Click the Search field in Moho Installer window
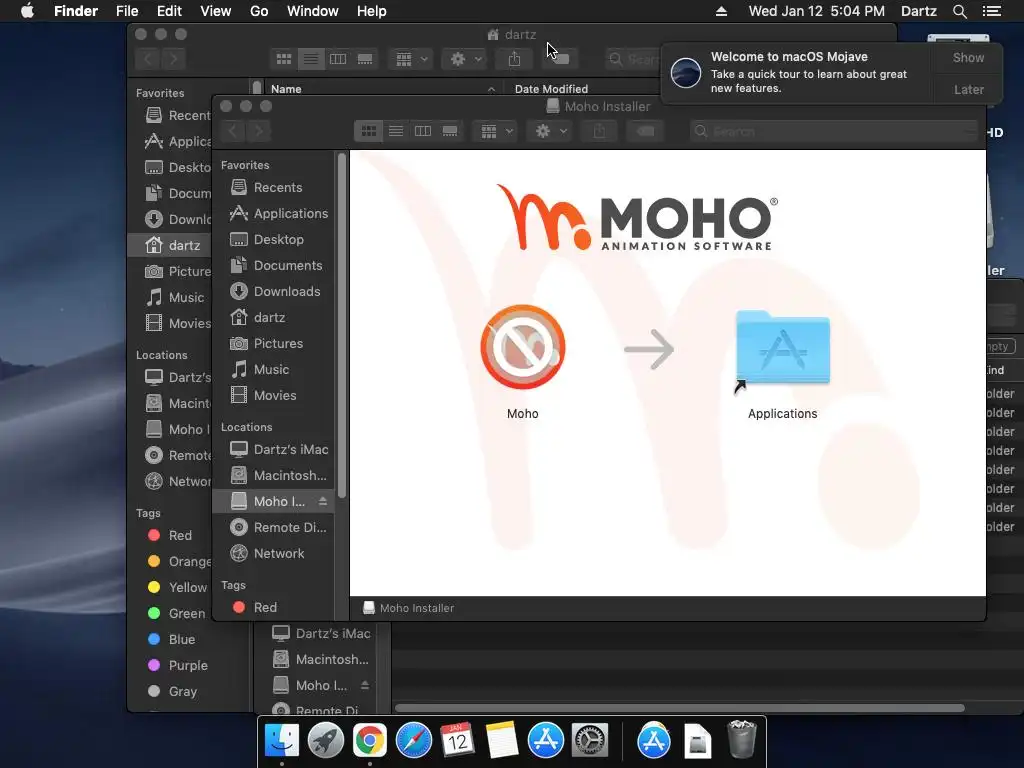This screenshot has height=768, width=1024. (835, 131)
